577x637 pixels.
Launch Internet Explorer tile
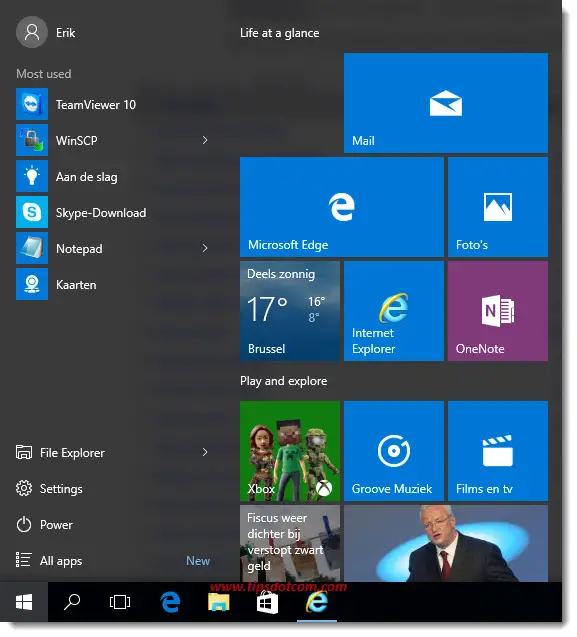point(393,311)
